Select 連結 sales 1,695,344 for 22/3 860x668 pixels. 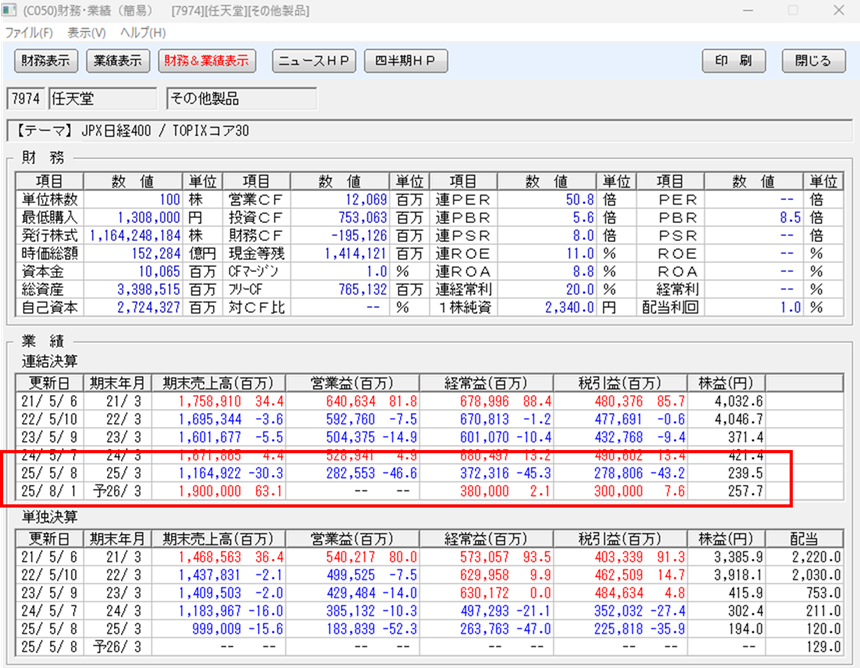pos(210,420)
